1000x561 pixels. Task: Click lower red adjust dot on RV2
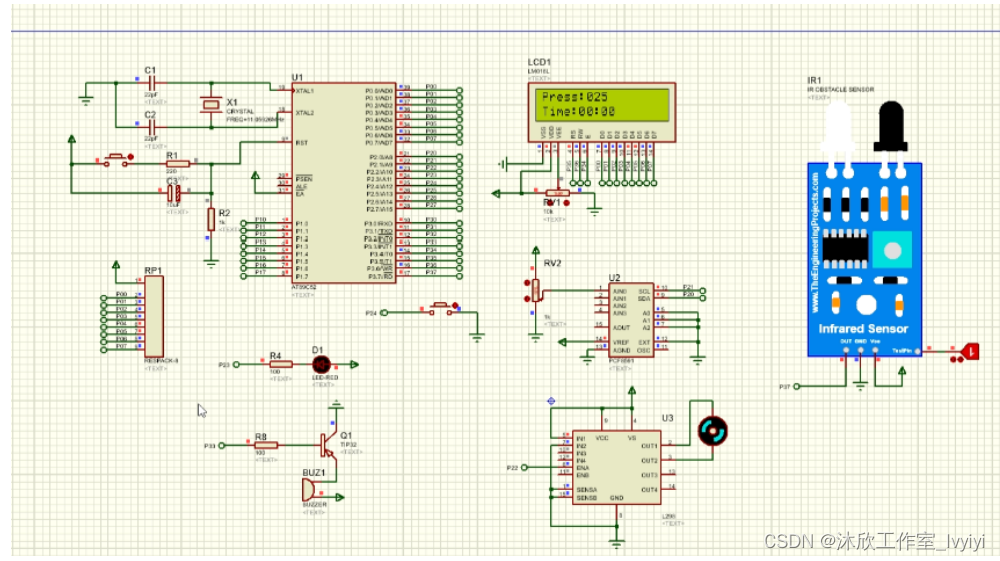(x=527, y=298)
